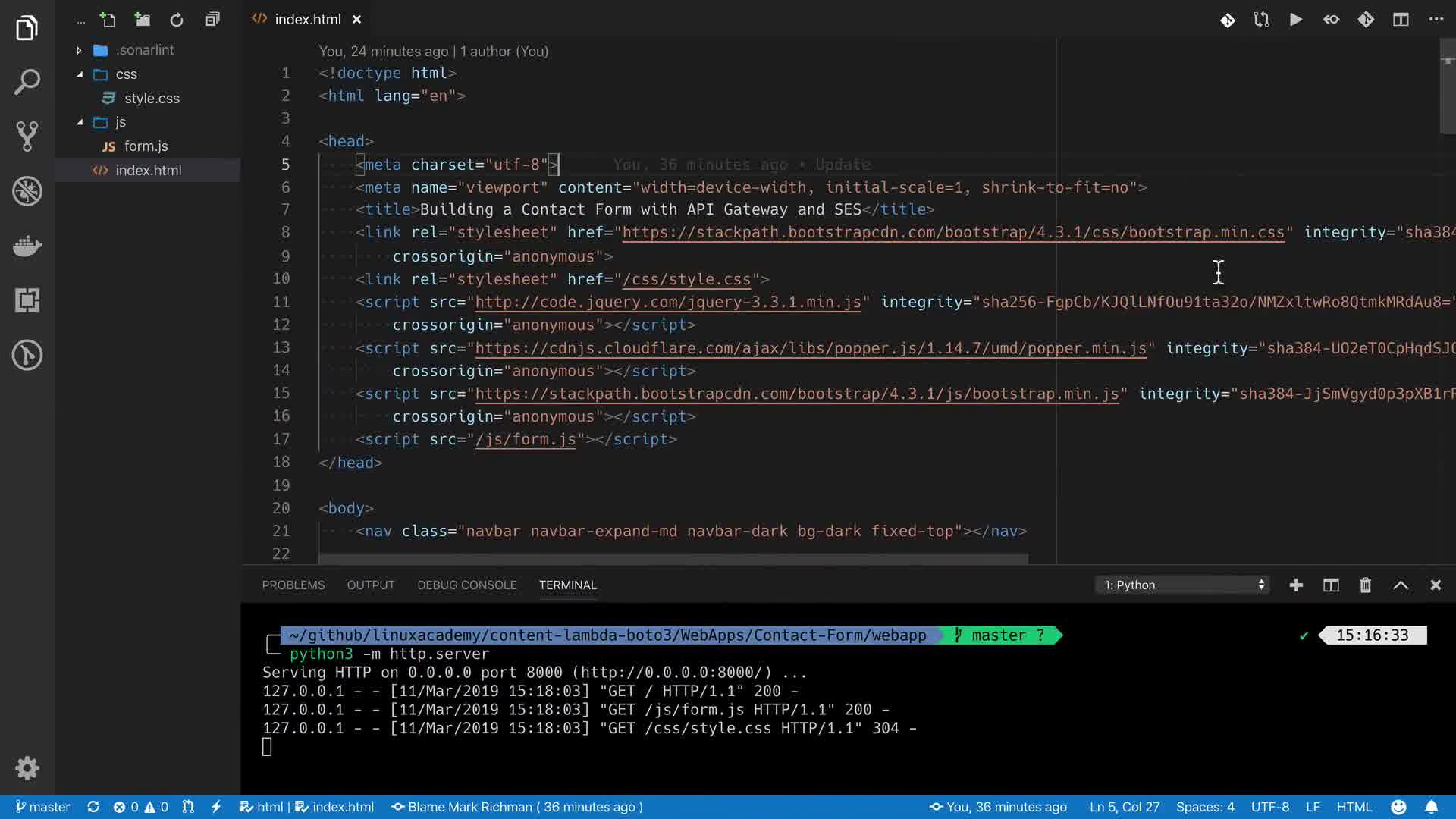
Task: Toggle Blame Mark Richman status item
Action: point(517,807)
